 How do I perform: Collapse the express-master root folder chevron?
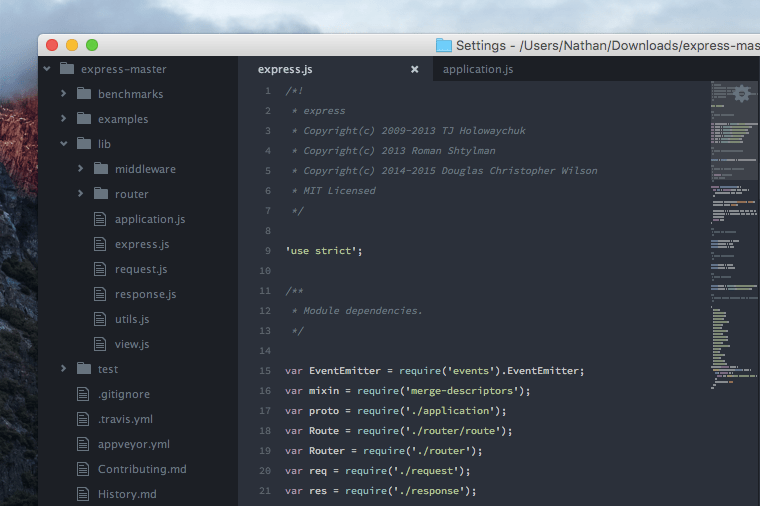click(47, 69)
